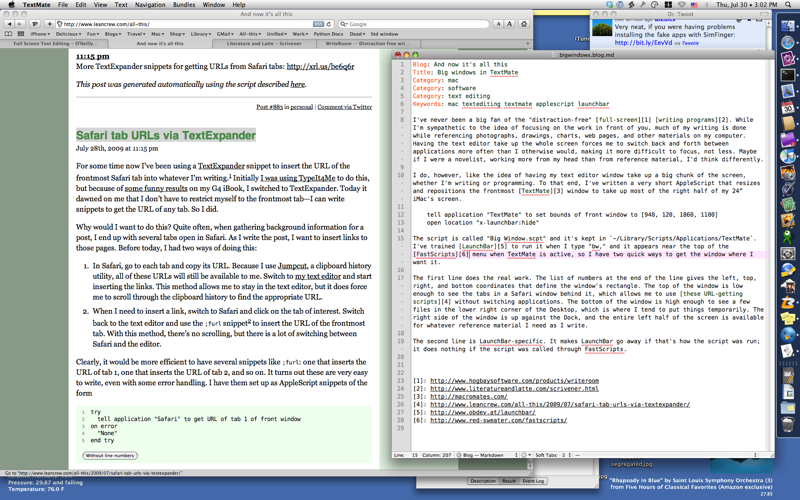This screenshot has width=800, height=500.
Task: Open the File menu
Action: click(63, 5)
